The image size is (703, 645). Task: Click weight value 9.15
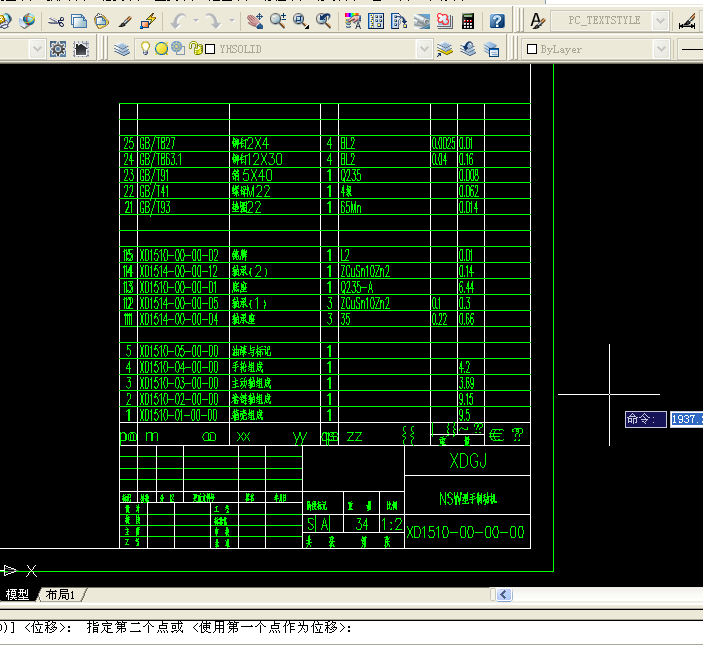466,399
